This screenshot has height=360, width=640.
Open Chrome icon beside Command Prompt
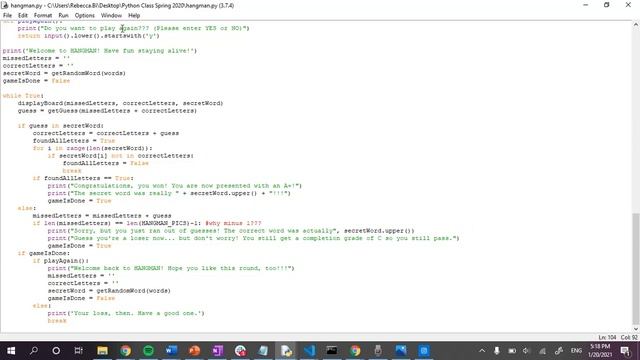pos(355,351)
